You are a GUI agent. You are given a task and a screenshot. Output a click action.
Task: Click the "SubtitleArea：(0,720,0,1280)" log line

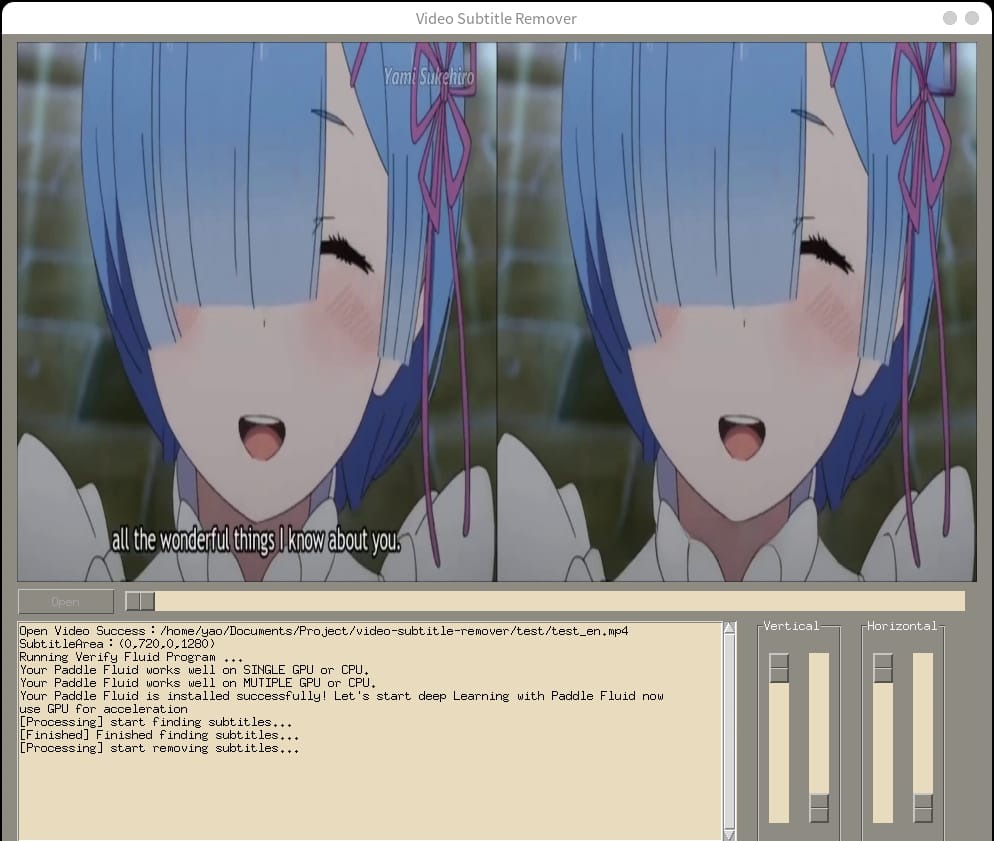(117, 644)
